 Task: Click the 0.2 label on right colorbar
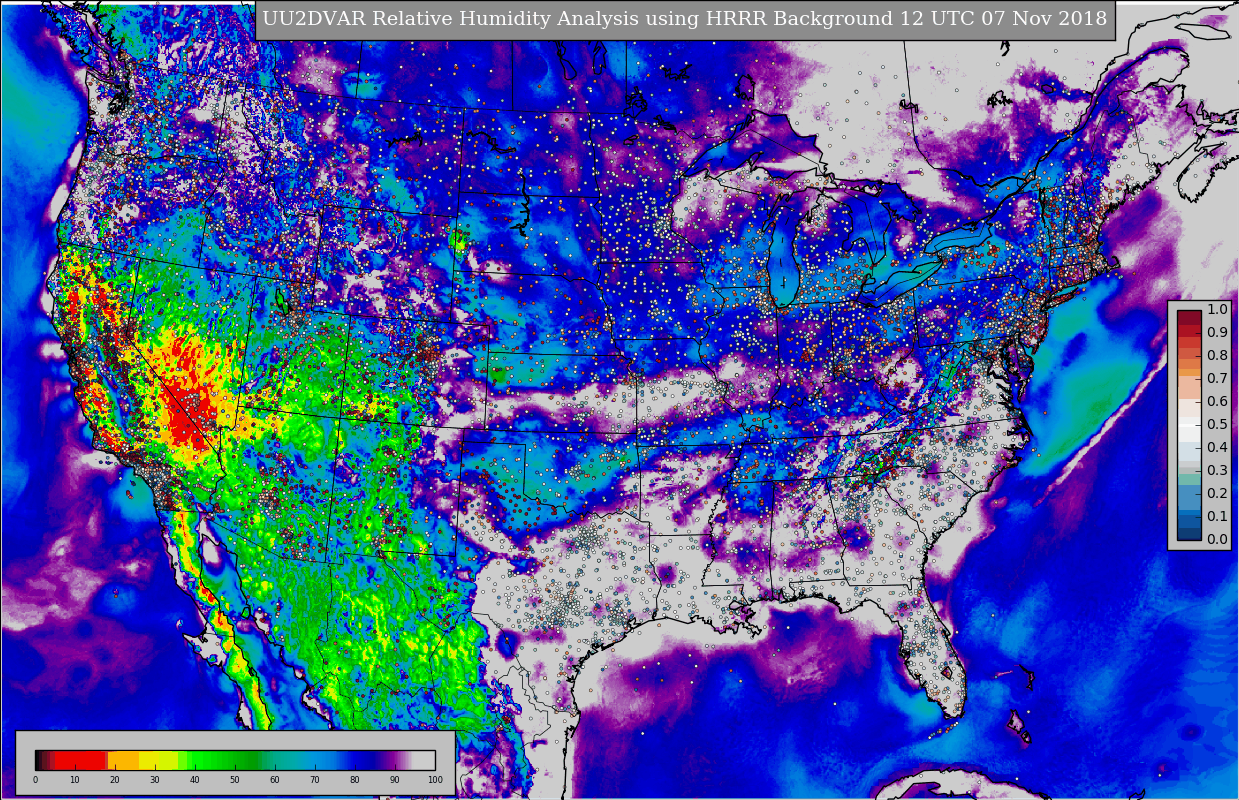pyautogui.click(x=1216, y=494)
